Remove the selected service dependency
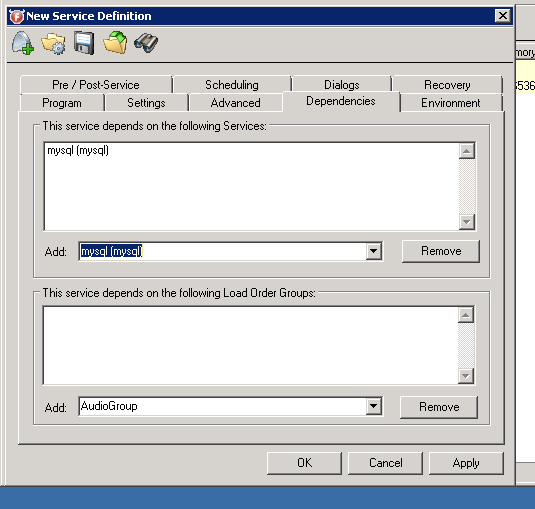 (441, 251)
